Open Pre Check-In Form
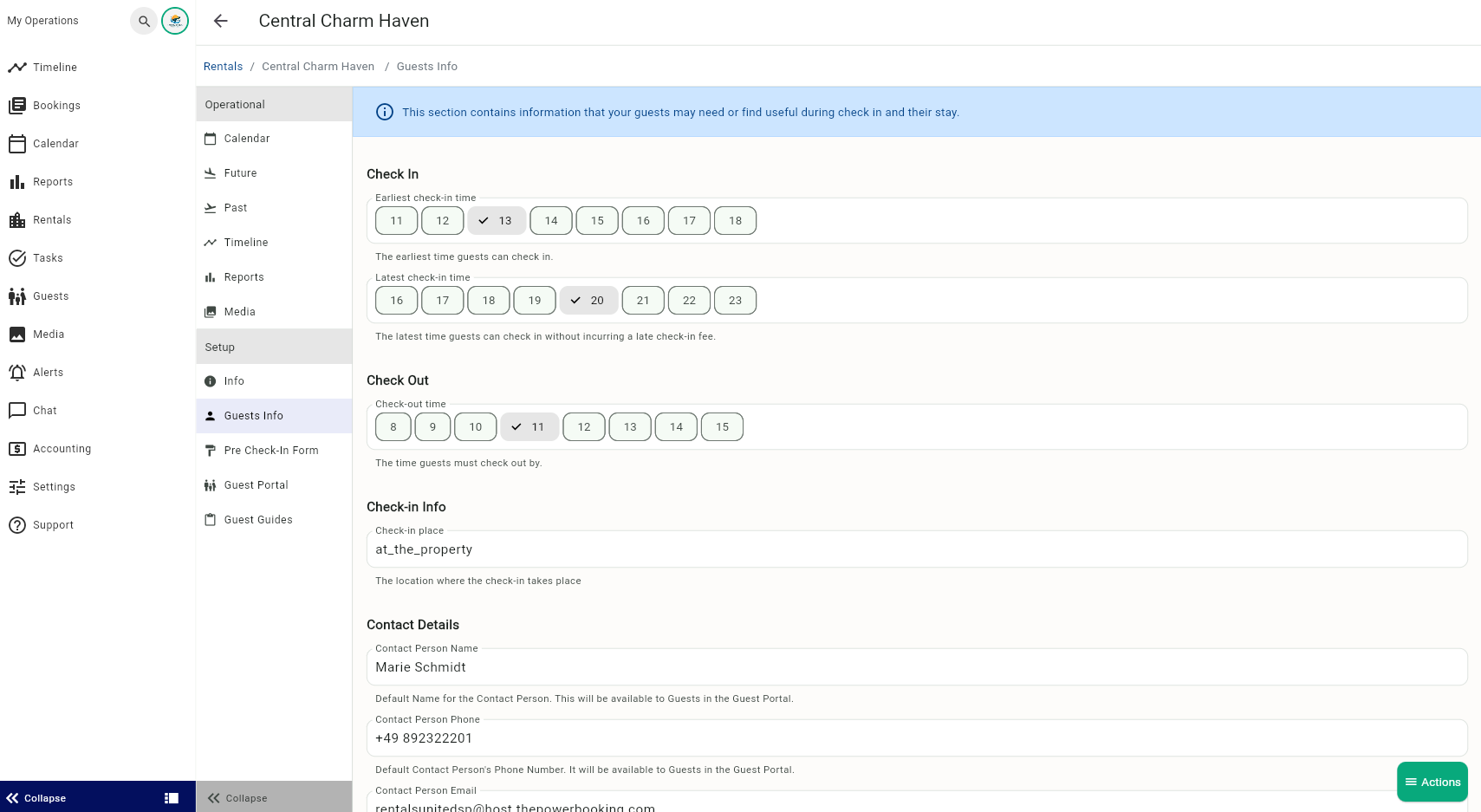The image size is (1481, 812). (274, 451)
